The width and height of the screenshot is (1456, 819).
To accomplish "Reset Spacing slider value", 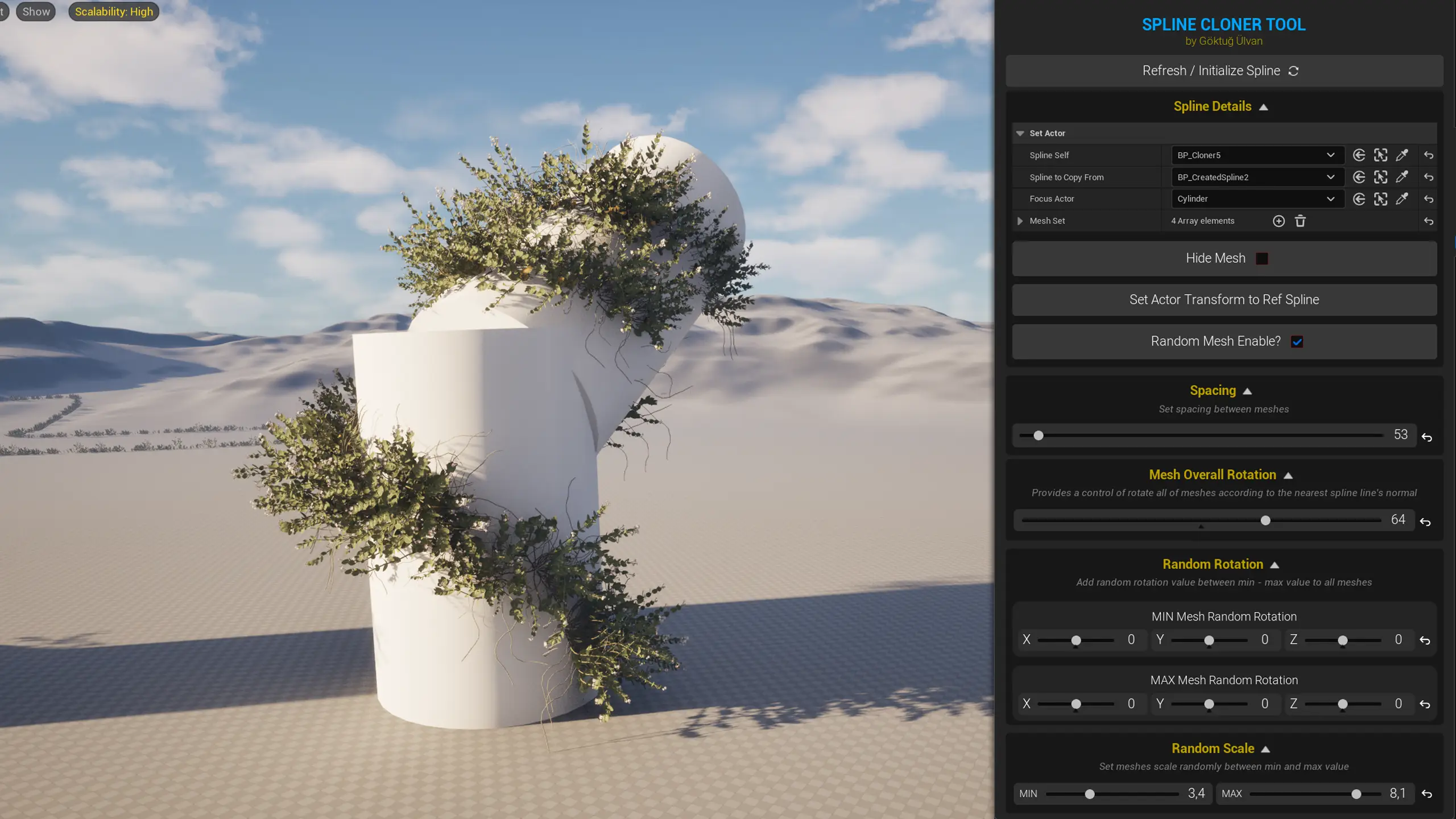I will tap(1427, 437).
